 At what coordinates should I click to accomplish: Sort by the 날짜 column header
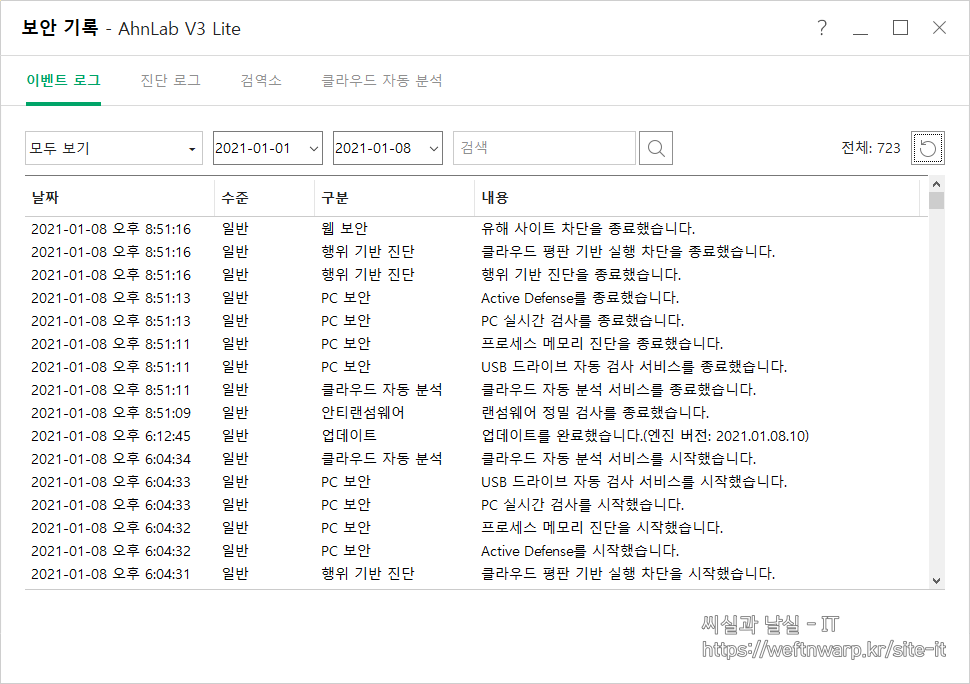(x=119, y=197)
